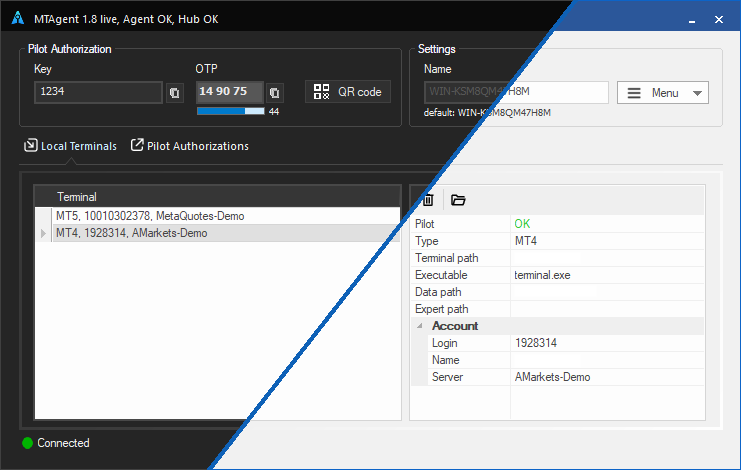The image size is (741, 470).
Task: Open the Menu dropdown
Action: pyautogui.click(x=663, y=93)
